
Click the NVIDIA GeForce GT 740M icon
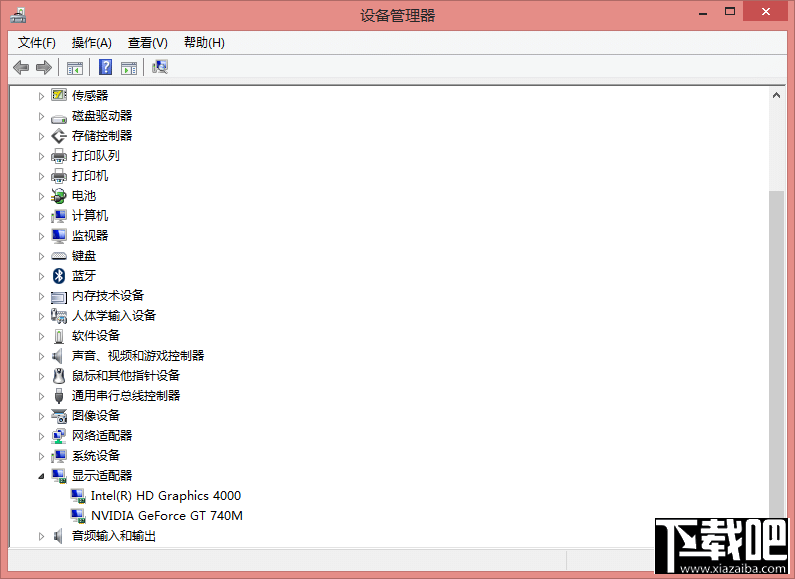point(78,516)
